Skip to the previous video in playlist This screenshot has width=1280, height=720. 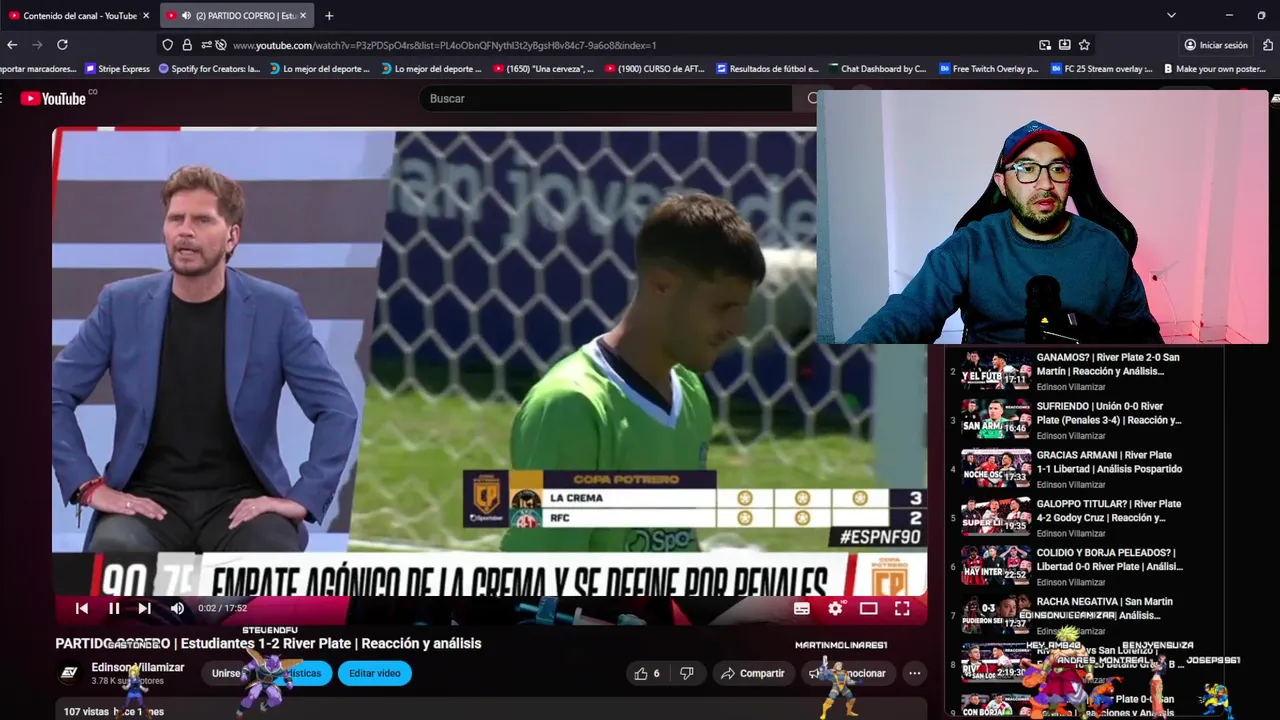click(82, 608)
